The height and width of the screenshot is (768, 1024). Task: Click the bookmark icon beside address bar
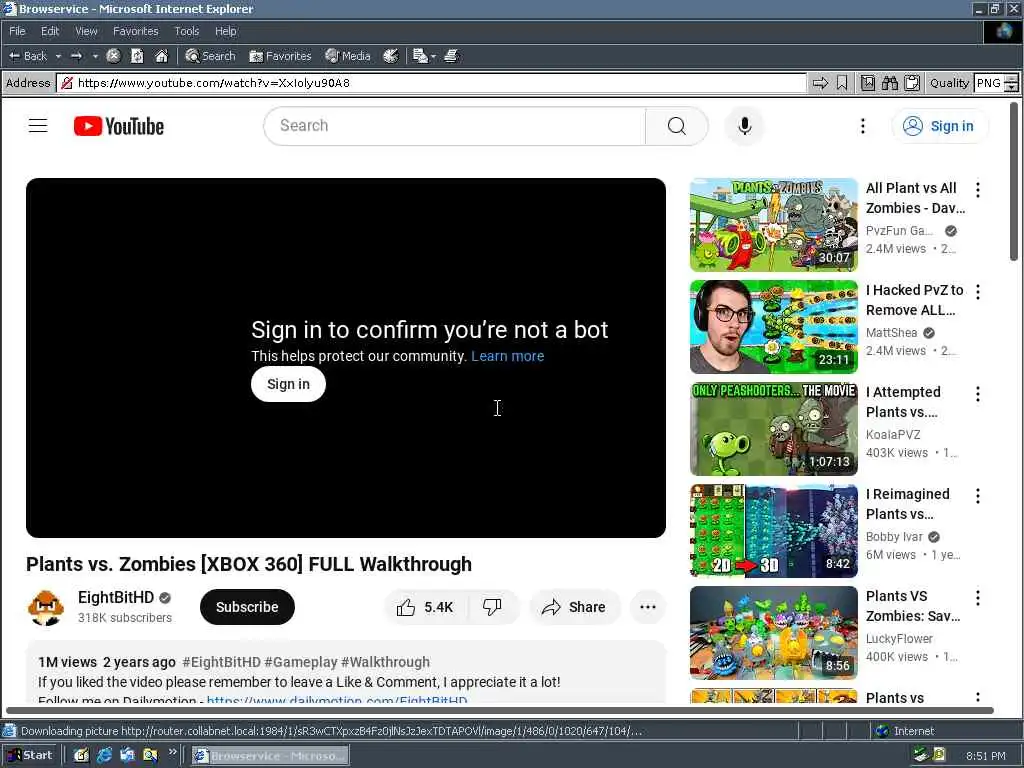tap(842, 83)
